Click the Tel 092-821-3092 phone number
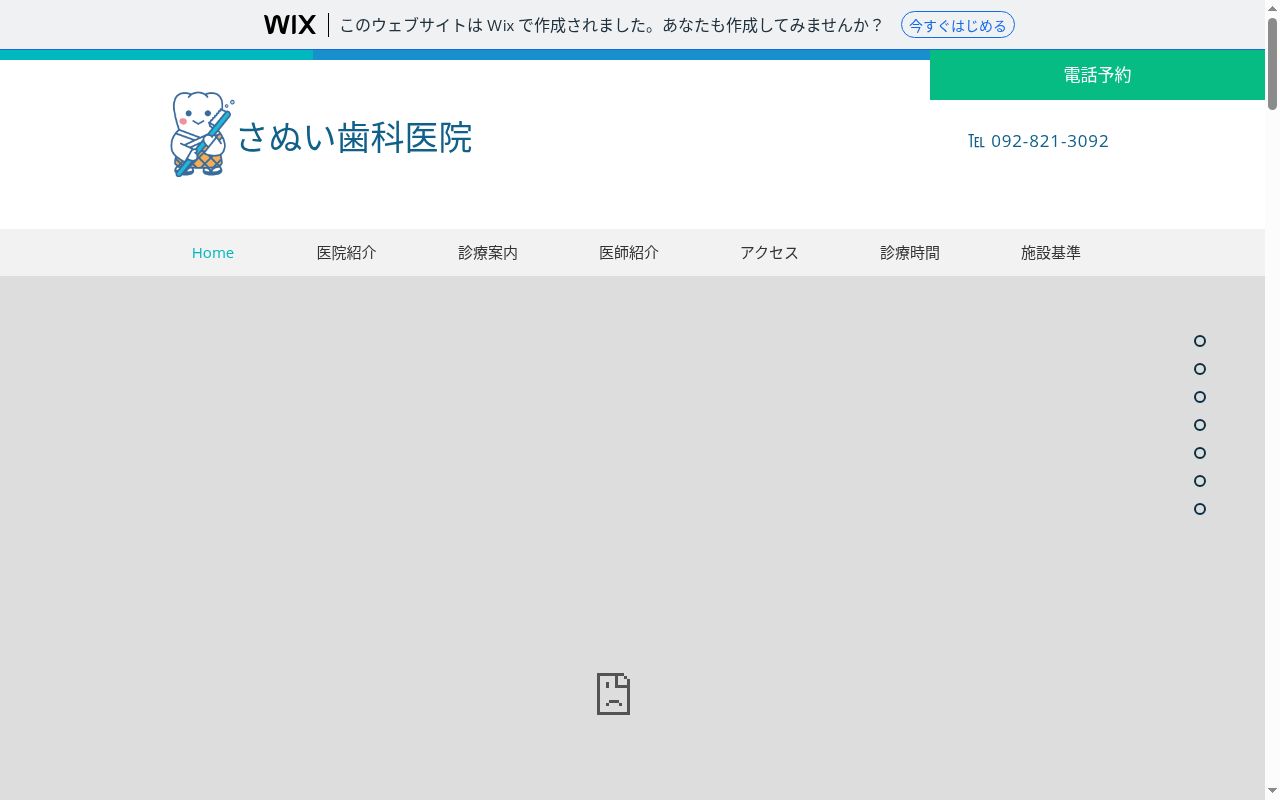1280x800 pixels. point(1038,141)
